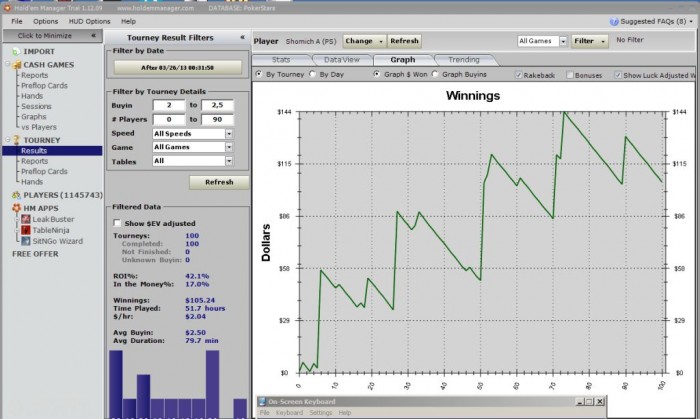Viewport: 700px width, 419px height.
Task: Click the date filter After 03/26/13 button
Action: point(178,68)
